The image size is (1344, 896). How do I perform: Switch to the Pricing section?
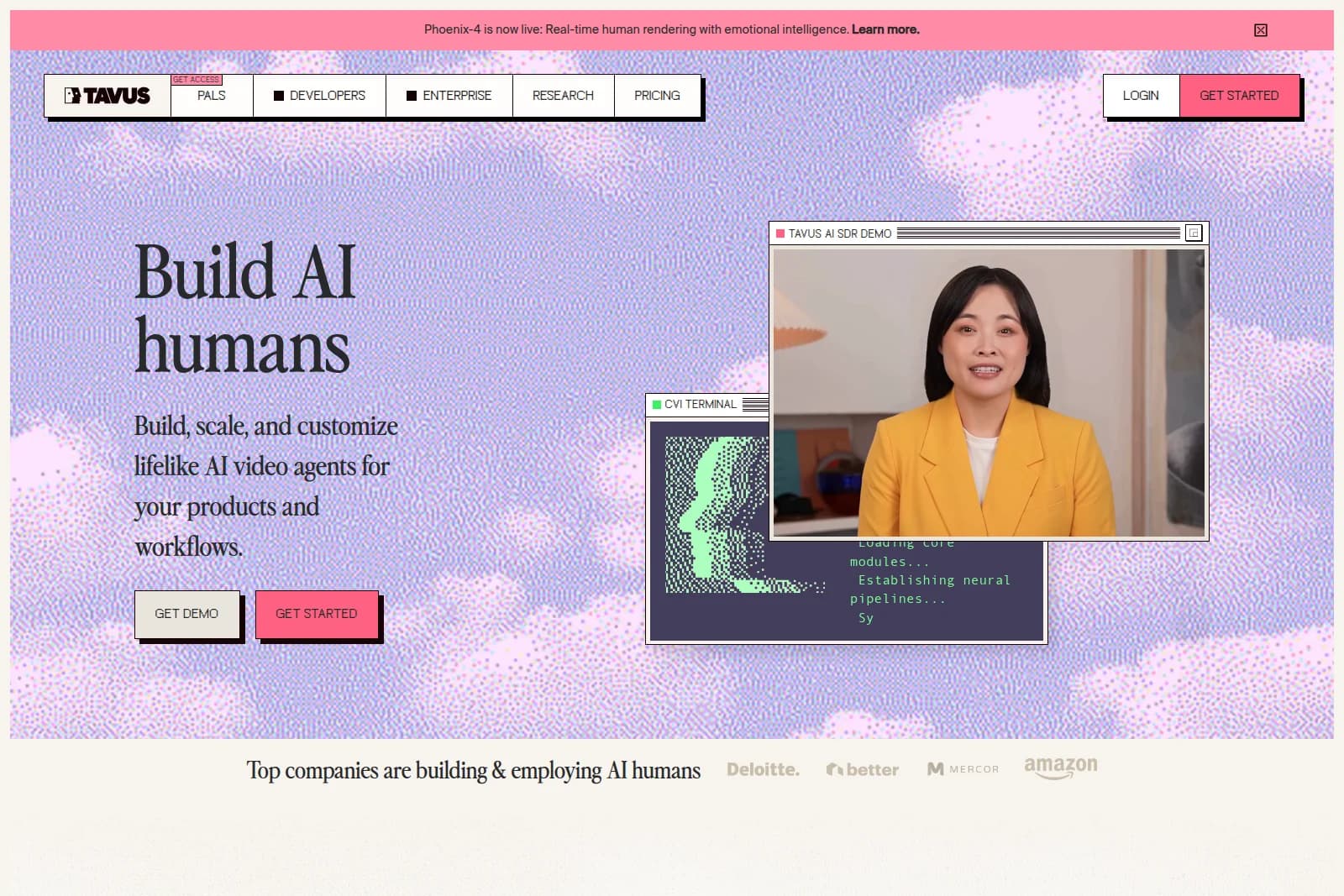coord(657,95)
